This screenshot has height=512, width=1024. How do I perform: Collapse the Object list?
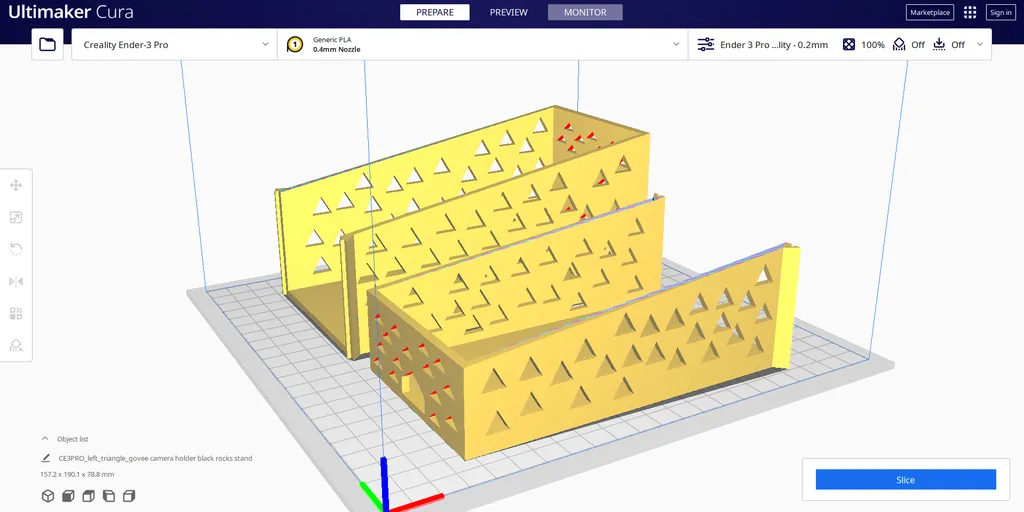45,439
